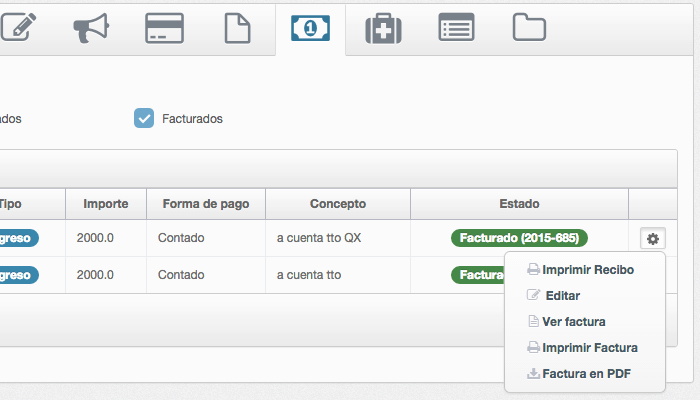
Task: Click gear menu for 'a cuenta tto QX' row
Action: [653, 238]
